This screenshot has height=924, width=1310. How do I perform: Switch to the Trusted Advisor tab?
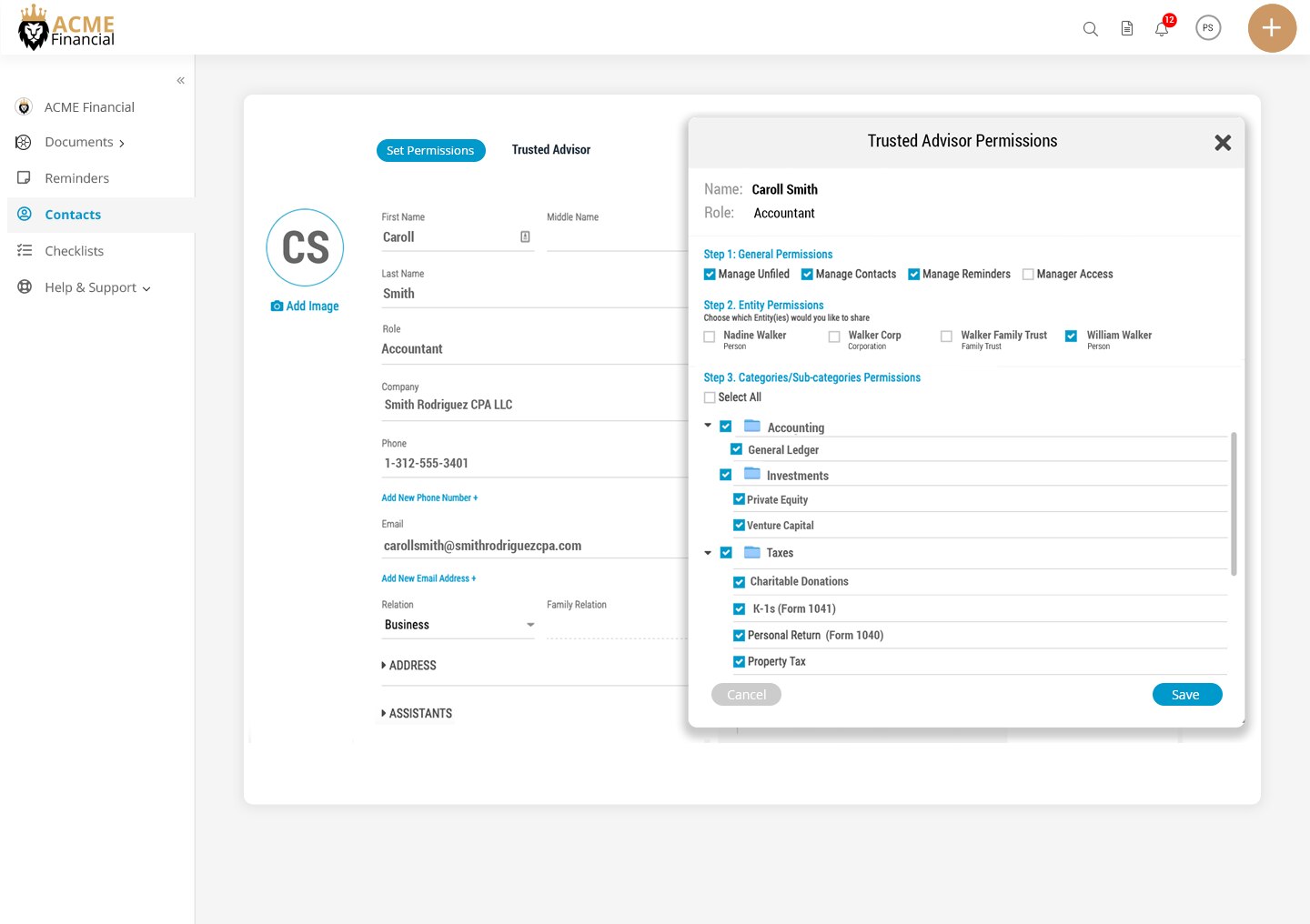(550, 149)
